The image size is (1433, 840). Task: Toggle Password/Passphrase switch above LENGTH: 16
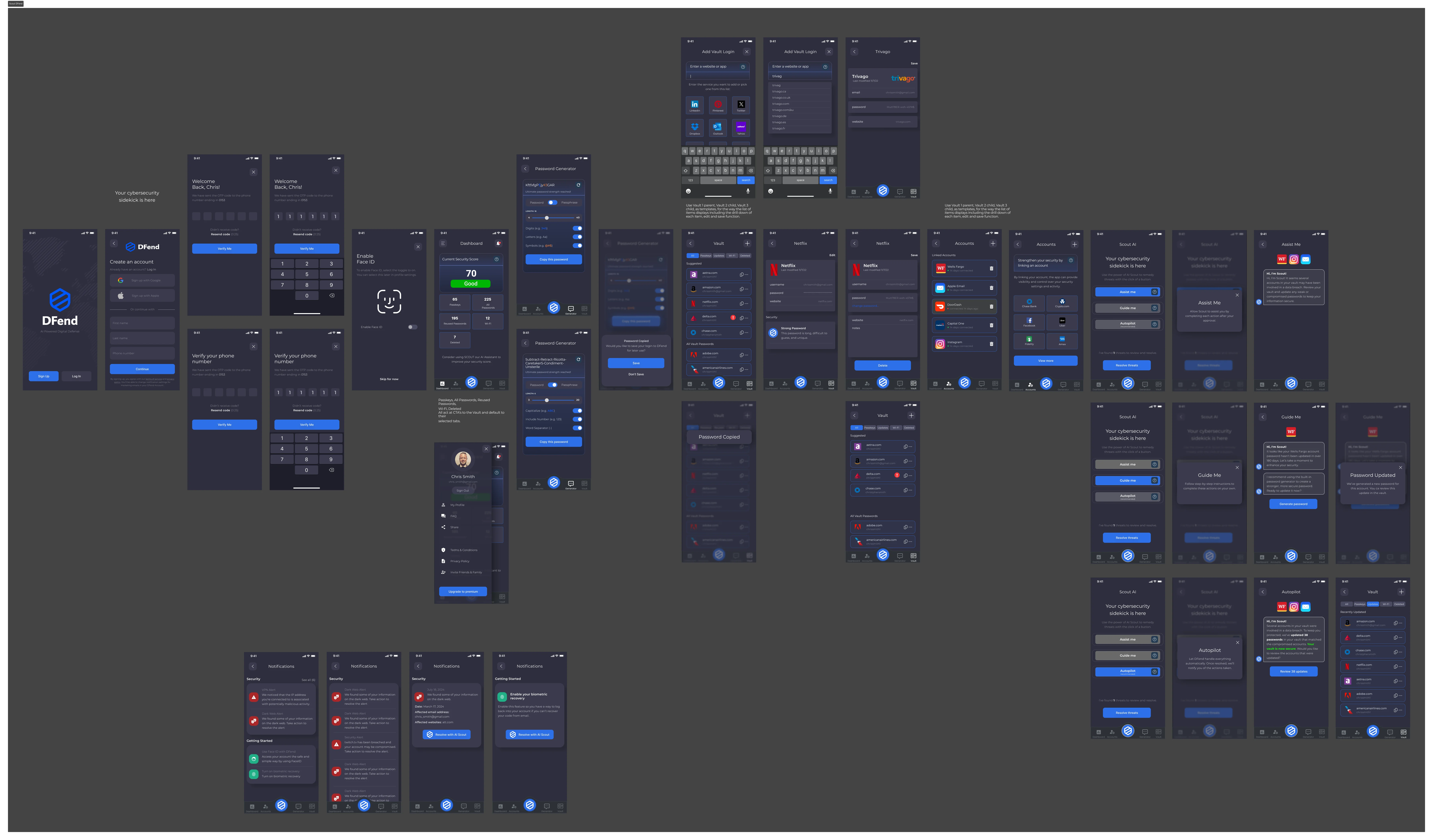tap(552, 202)
